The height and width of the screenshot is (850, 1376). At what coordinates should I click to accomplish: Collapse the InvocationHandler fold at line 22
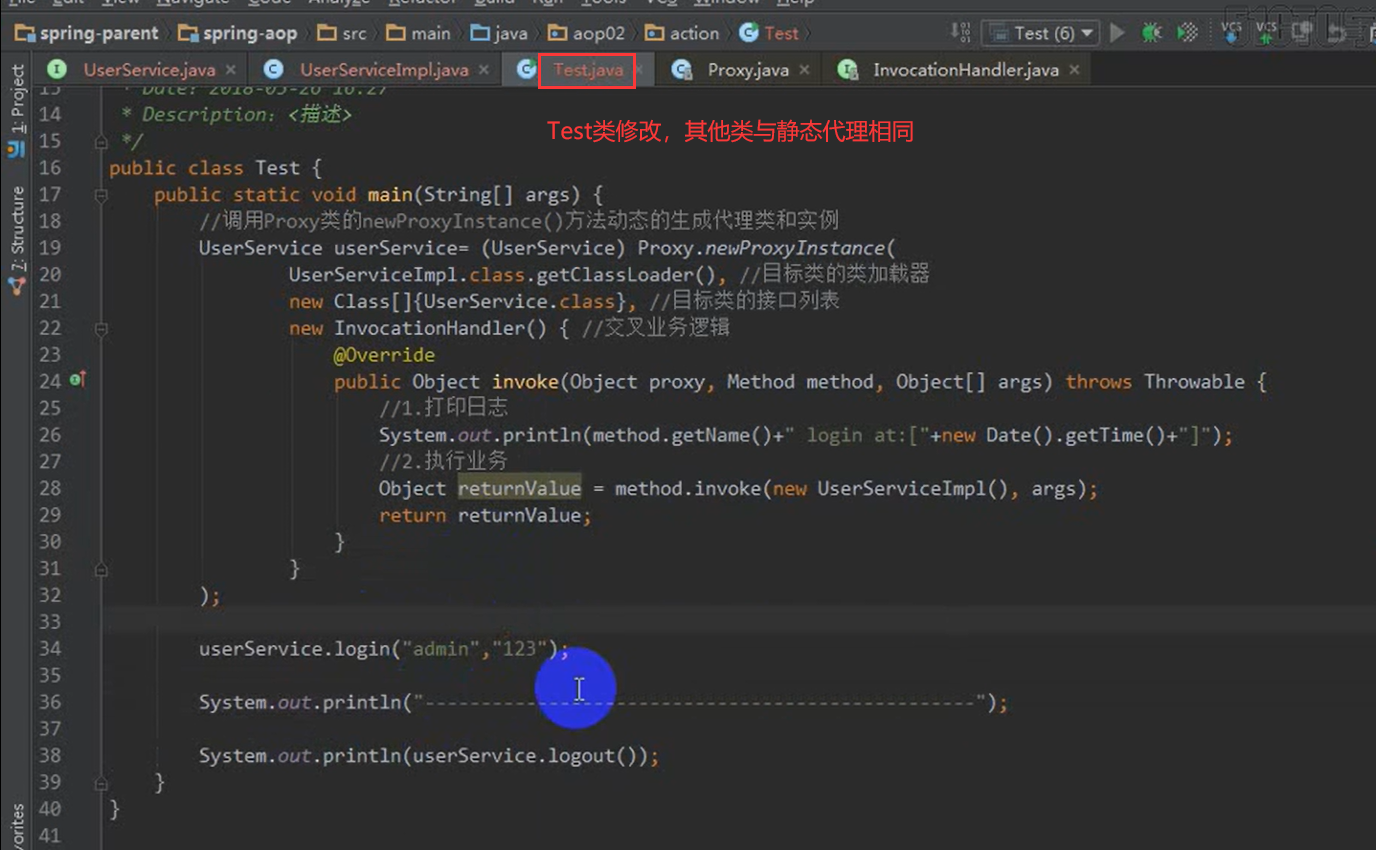click(101, 328)
